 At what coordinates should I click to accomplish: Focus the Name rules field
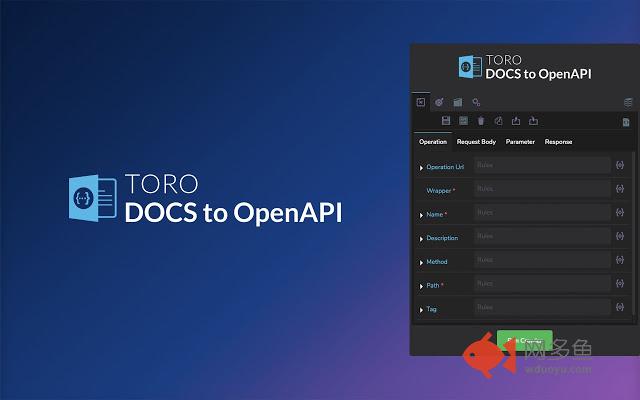542,212
